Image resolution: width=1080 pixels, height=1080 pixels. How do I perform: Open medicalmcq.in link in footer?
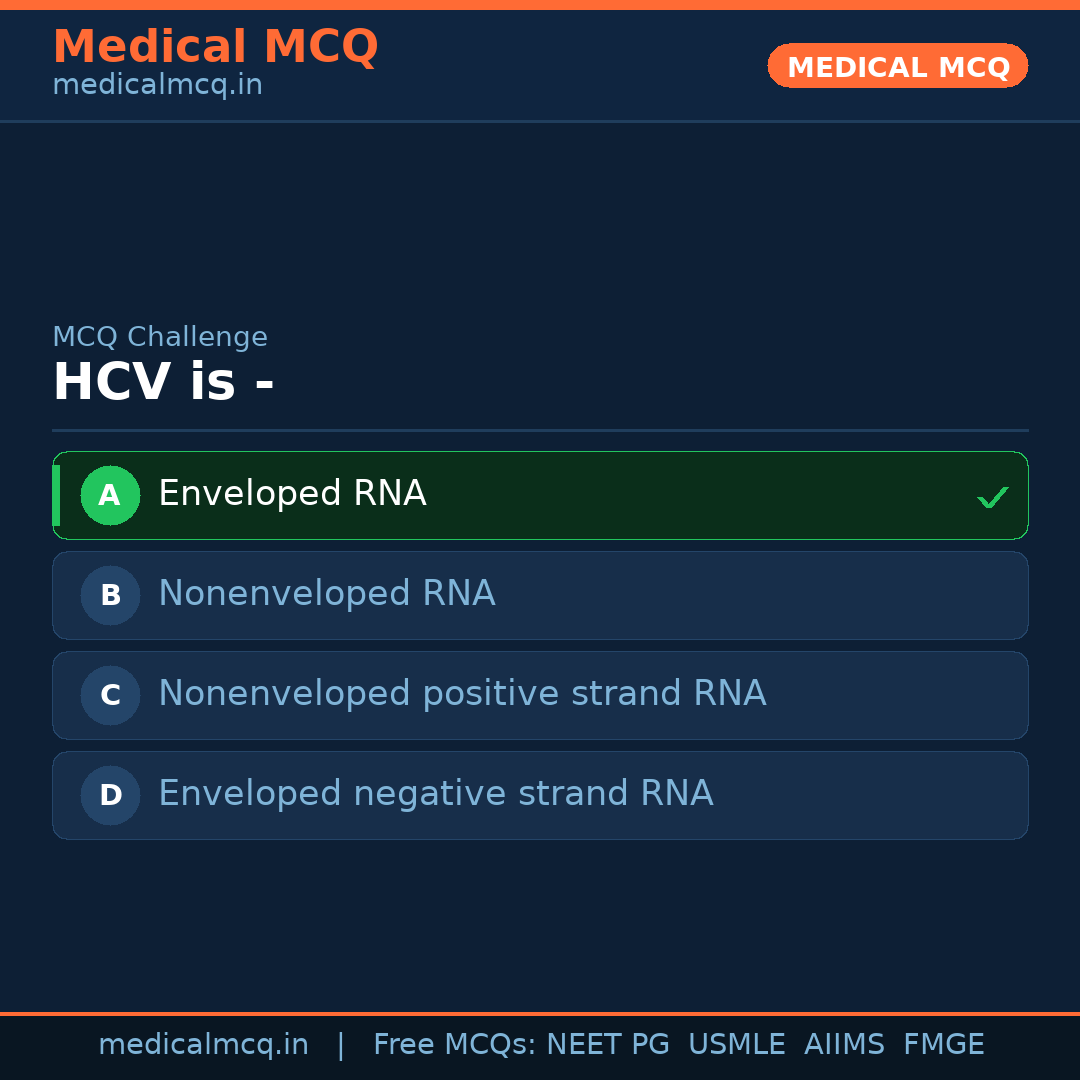(203, 1045)
